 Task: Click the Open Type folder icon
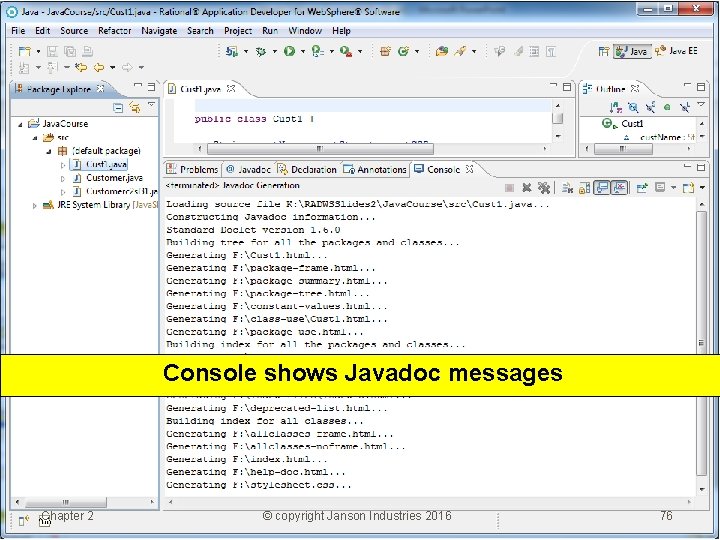point(442,51)
